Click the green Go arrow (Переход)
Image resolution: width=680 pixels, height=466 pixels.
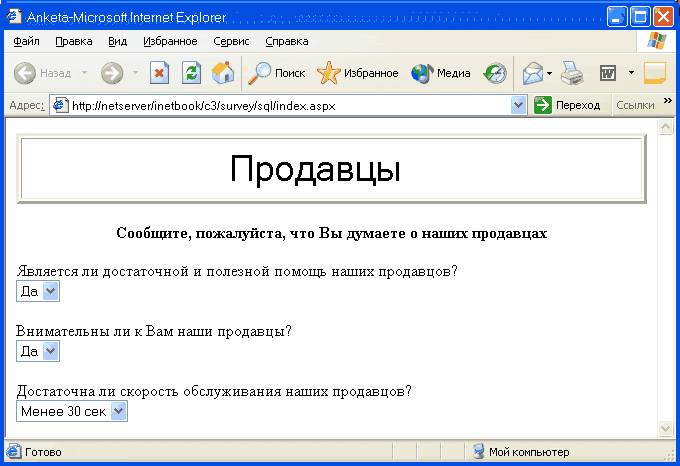coord(543,105)
